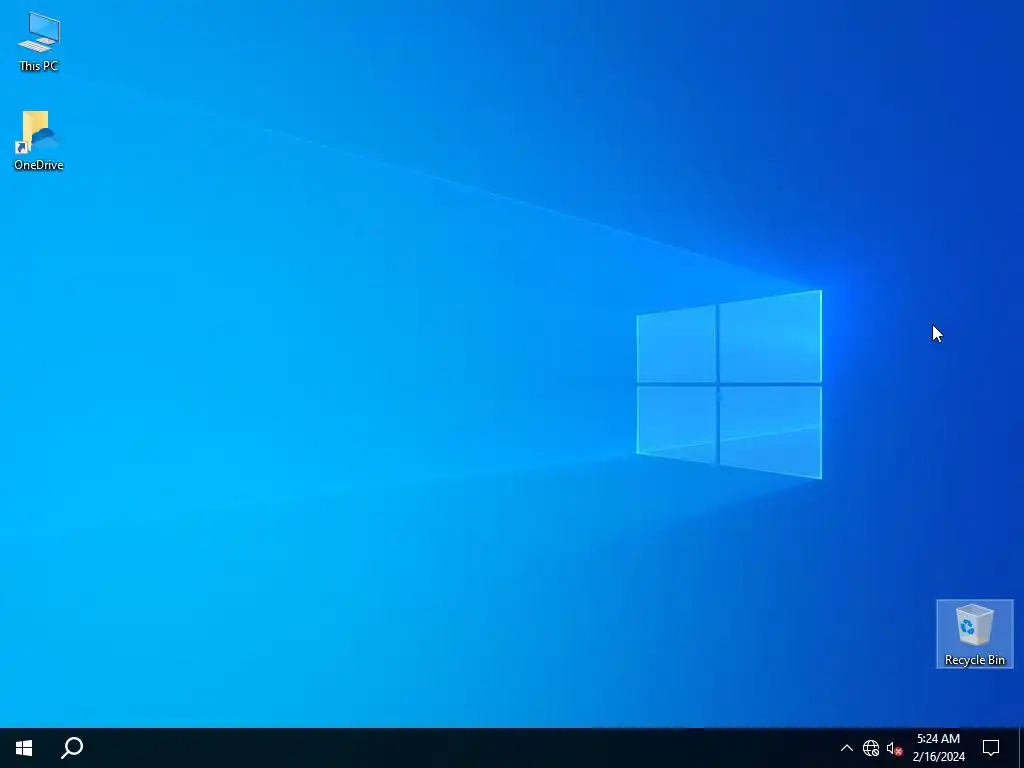Select the This PC desktop icon
Image resolution: width=1024 pixels, height=768 pixels.
(39, 41)
